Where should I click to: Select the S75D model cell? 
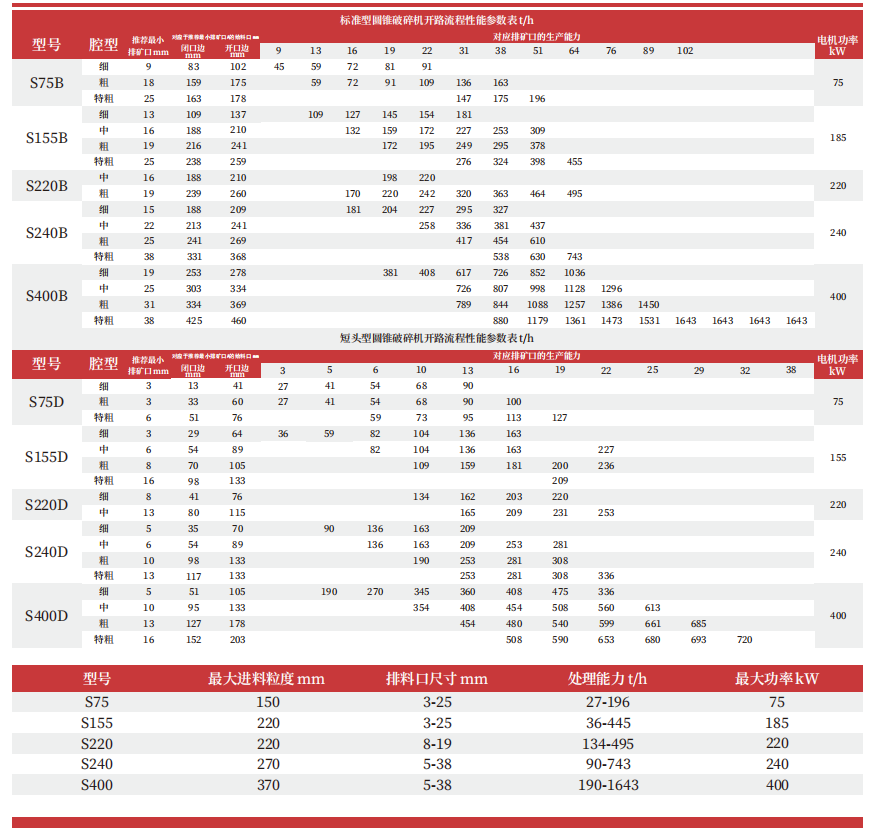[x=46, y=402]
